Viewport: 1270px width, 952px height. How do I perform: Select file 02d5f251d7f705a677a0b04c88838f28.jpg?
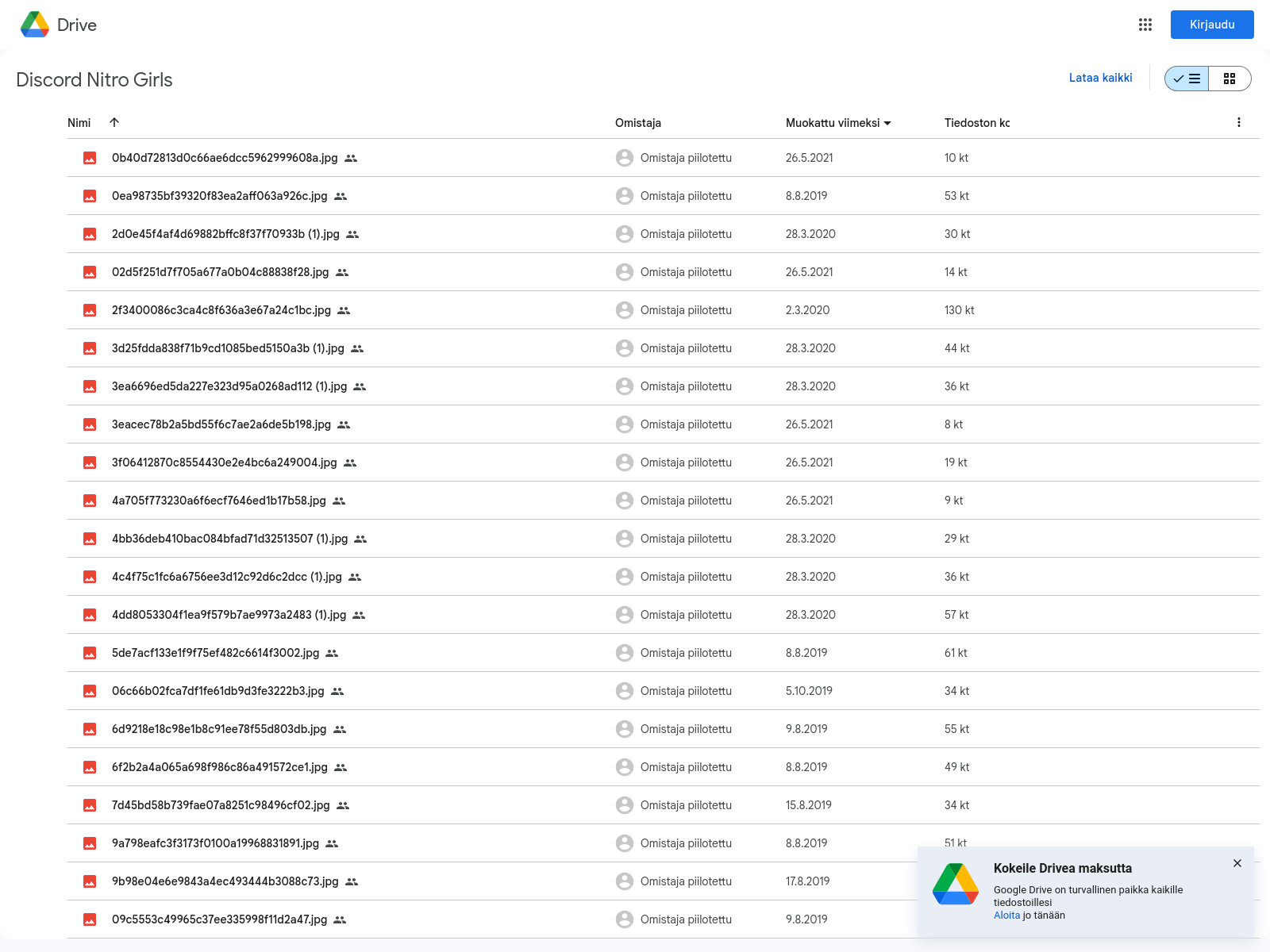point(220,272)
